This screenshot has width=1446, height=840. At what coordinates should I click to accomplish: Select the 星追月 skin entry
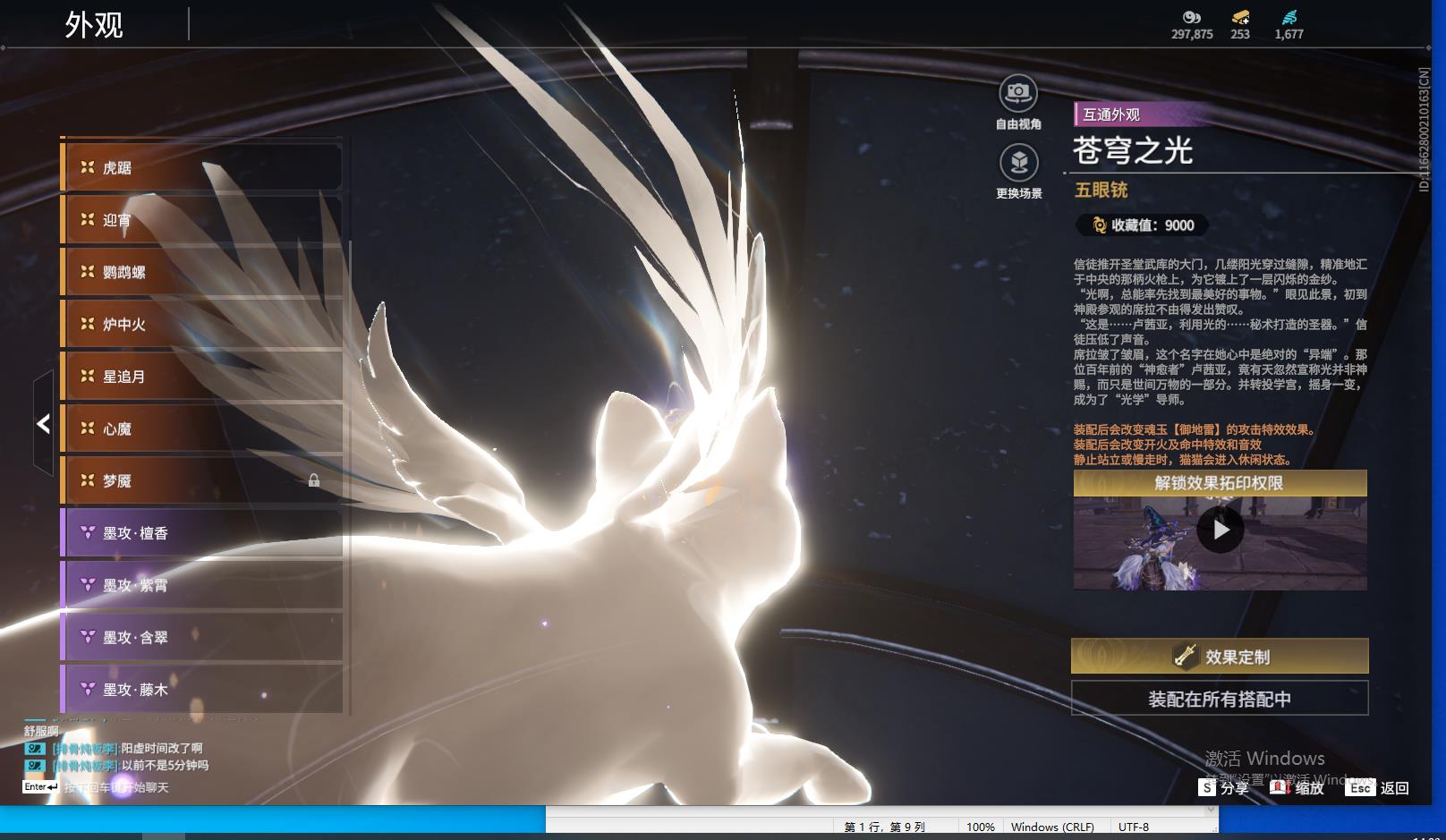[x=201, y=377]
